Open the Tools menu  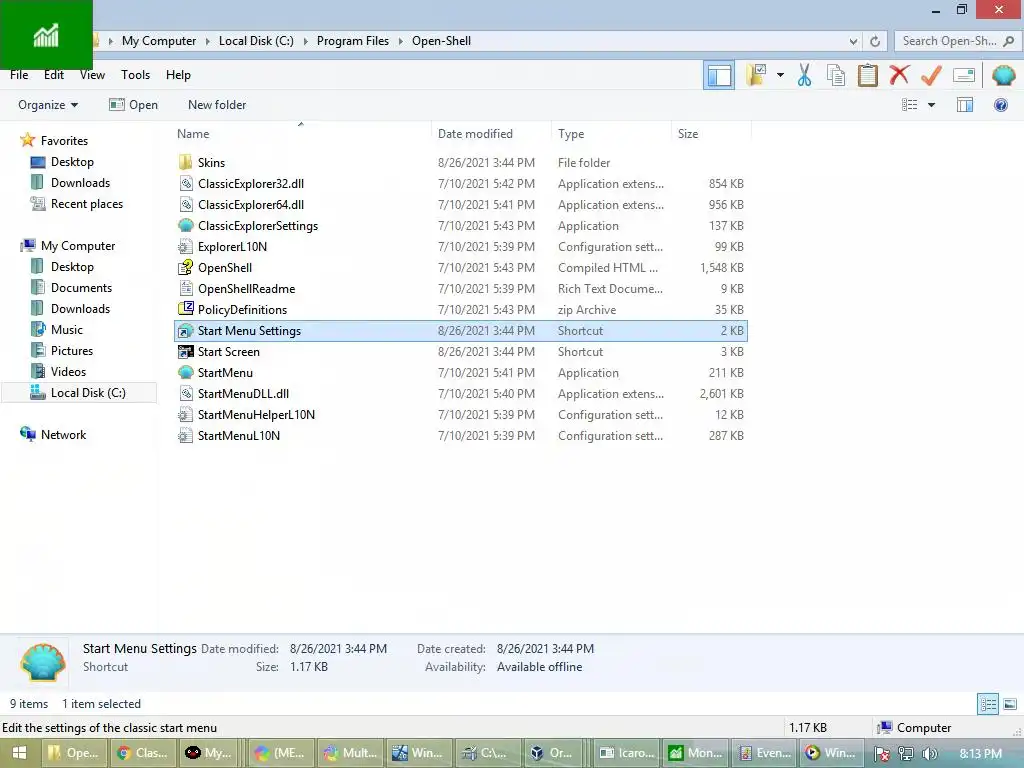click(135, 74)
